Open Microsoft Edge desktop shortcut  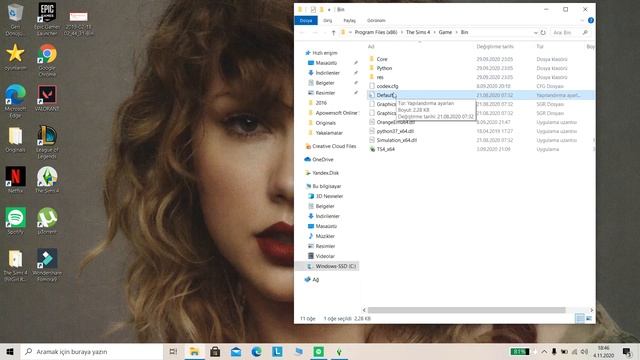[x=16, y=101]
